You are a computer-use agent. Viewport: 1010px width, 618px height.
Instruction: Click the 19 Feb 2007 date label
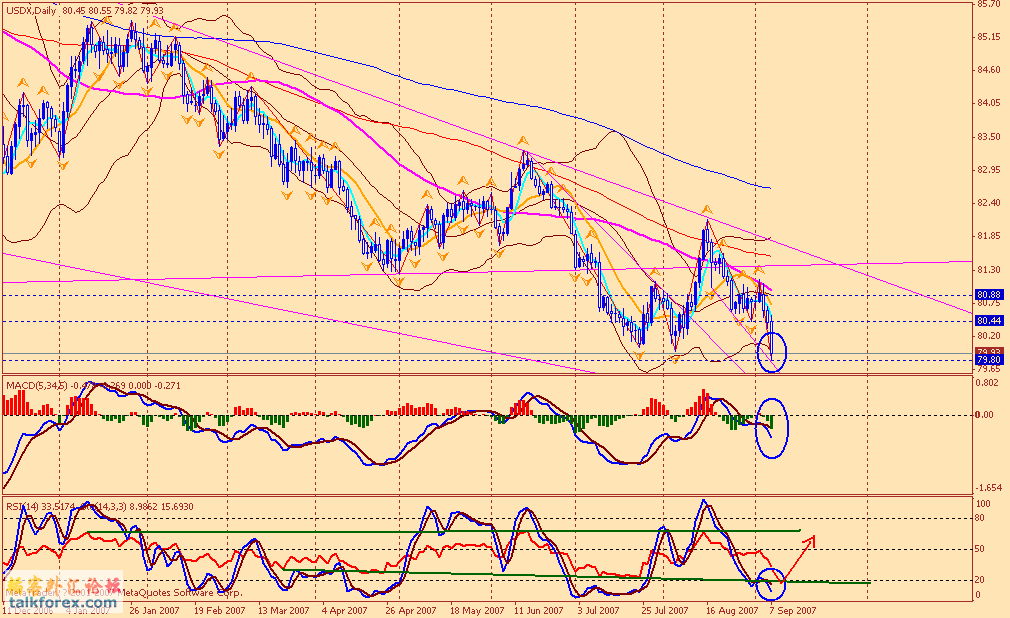pos(220,610)
